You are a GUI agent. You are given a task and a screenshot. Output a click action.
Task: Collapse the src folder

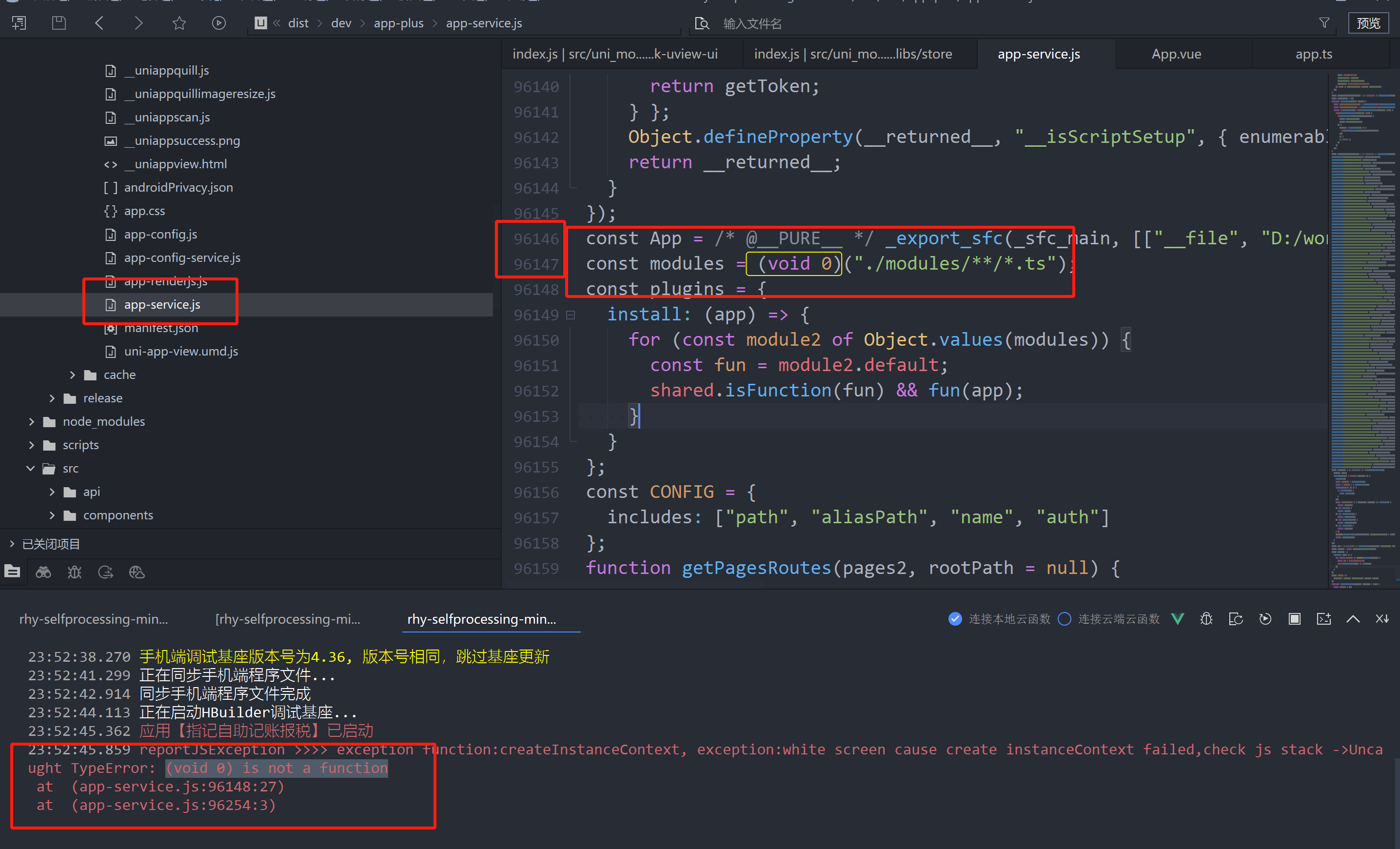pos(31,468)
